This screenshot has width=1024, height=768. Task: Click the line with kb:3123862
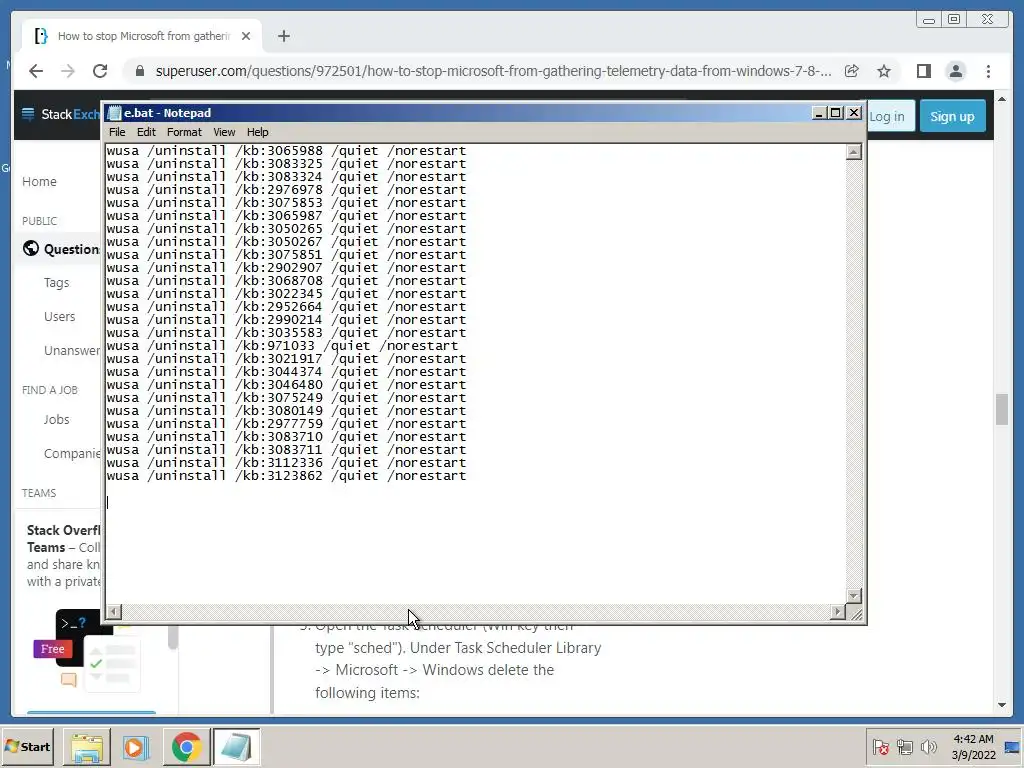[x=286, y=476]
